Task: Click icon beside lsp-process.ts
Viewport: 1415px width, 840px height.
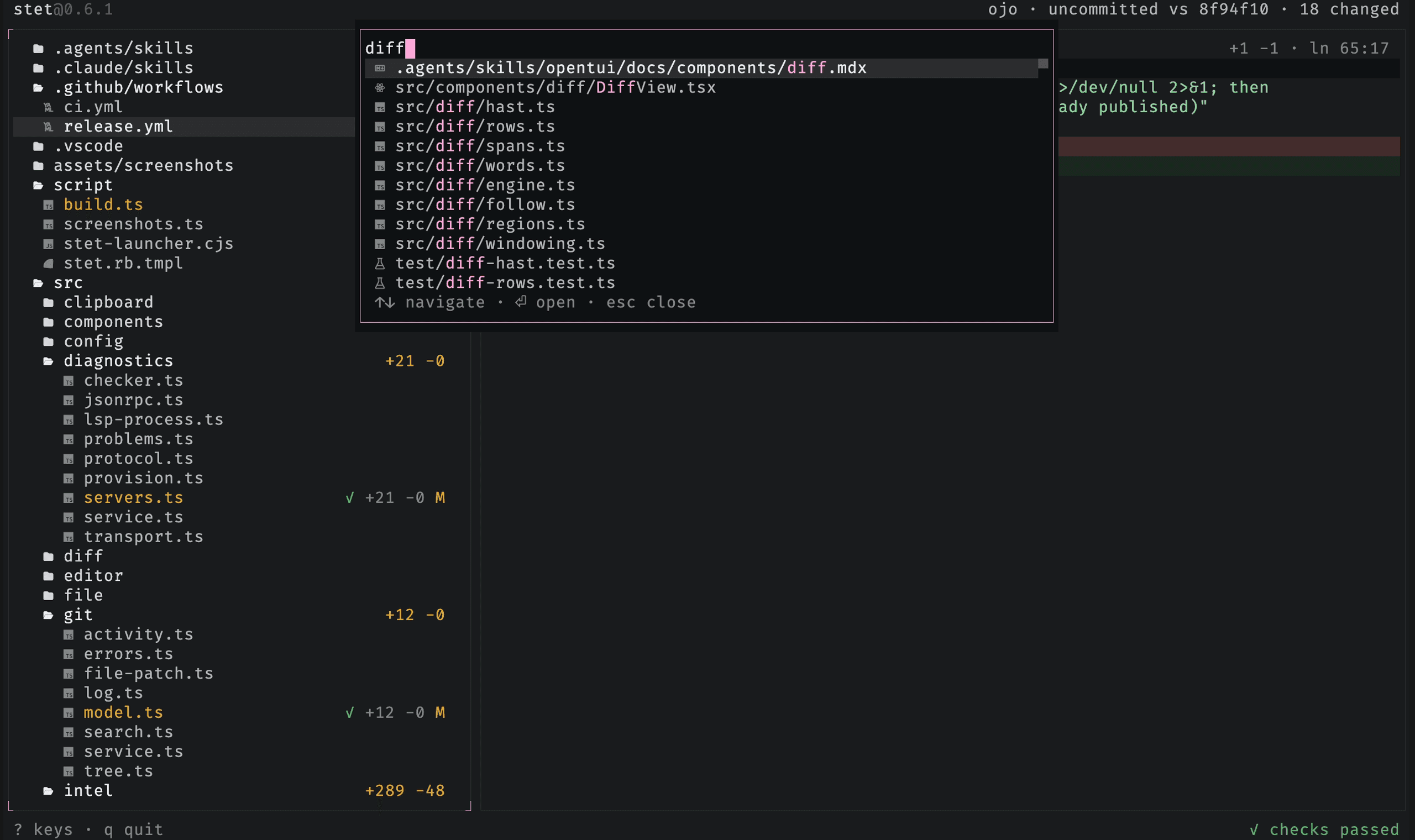Action: pos(69,420)
